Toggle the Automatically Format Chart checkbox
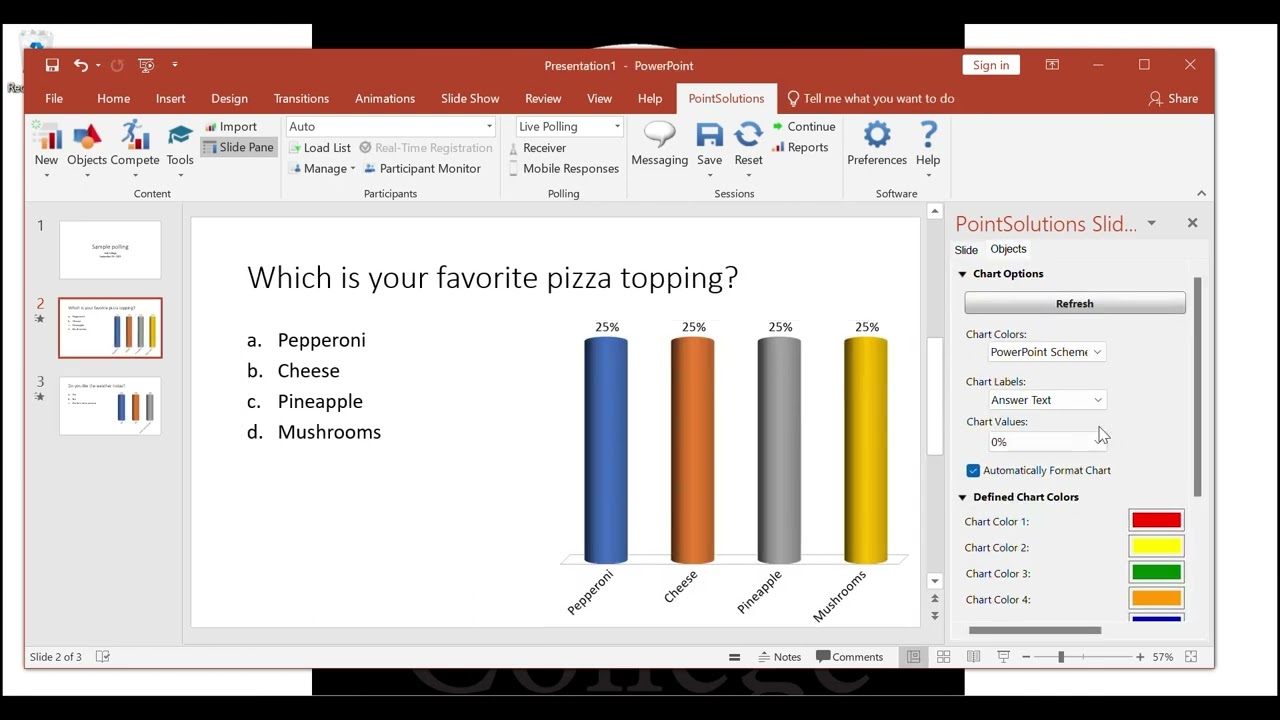Viewport: 1280px width, 720px height. 973,470
